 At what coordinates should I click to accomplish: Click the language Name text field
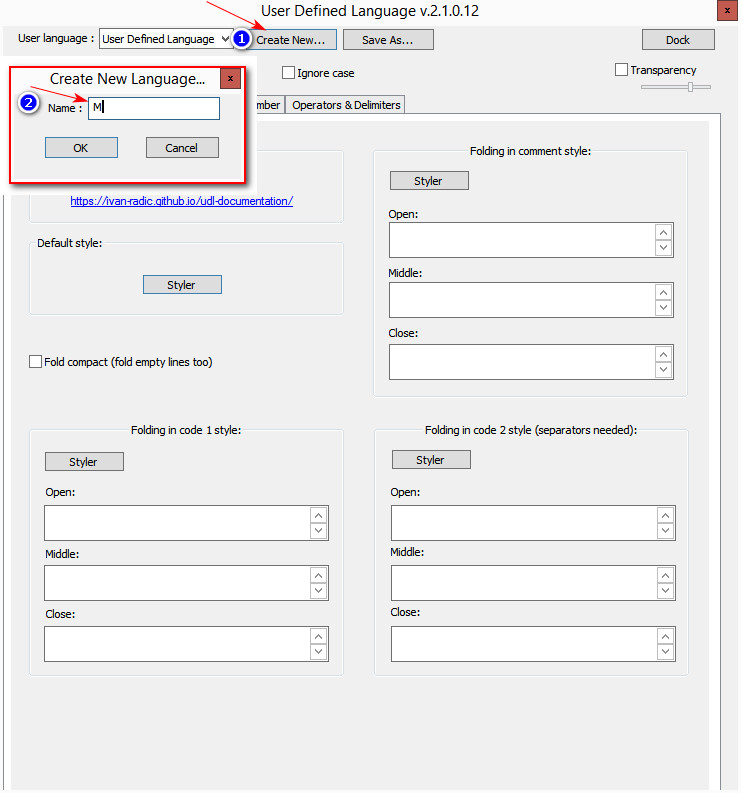tap(154, 108)
